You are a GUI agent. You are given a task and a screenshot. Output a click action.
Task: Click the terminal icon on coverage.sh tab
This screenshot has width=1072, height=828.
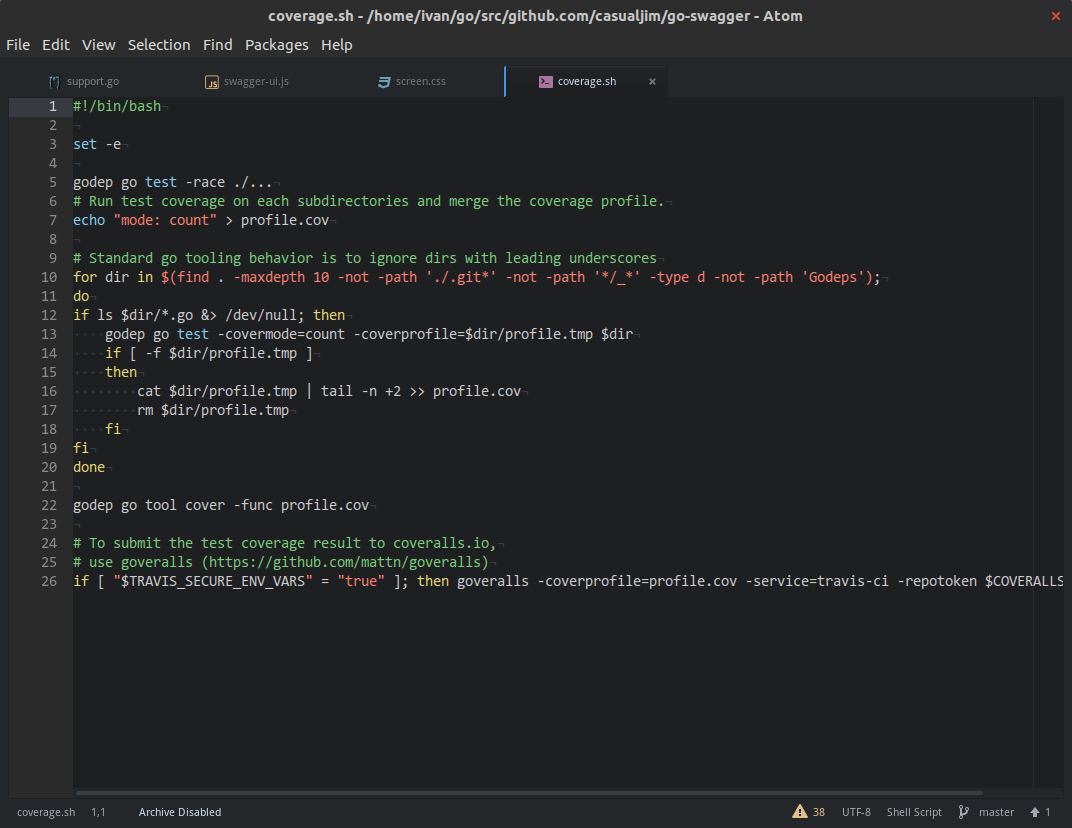click(546, 81)
